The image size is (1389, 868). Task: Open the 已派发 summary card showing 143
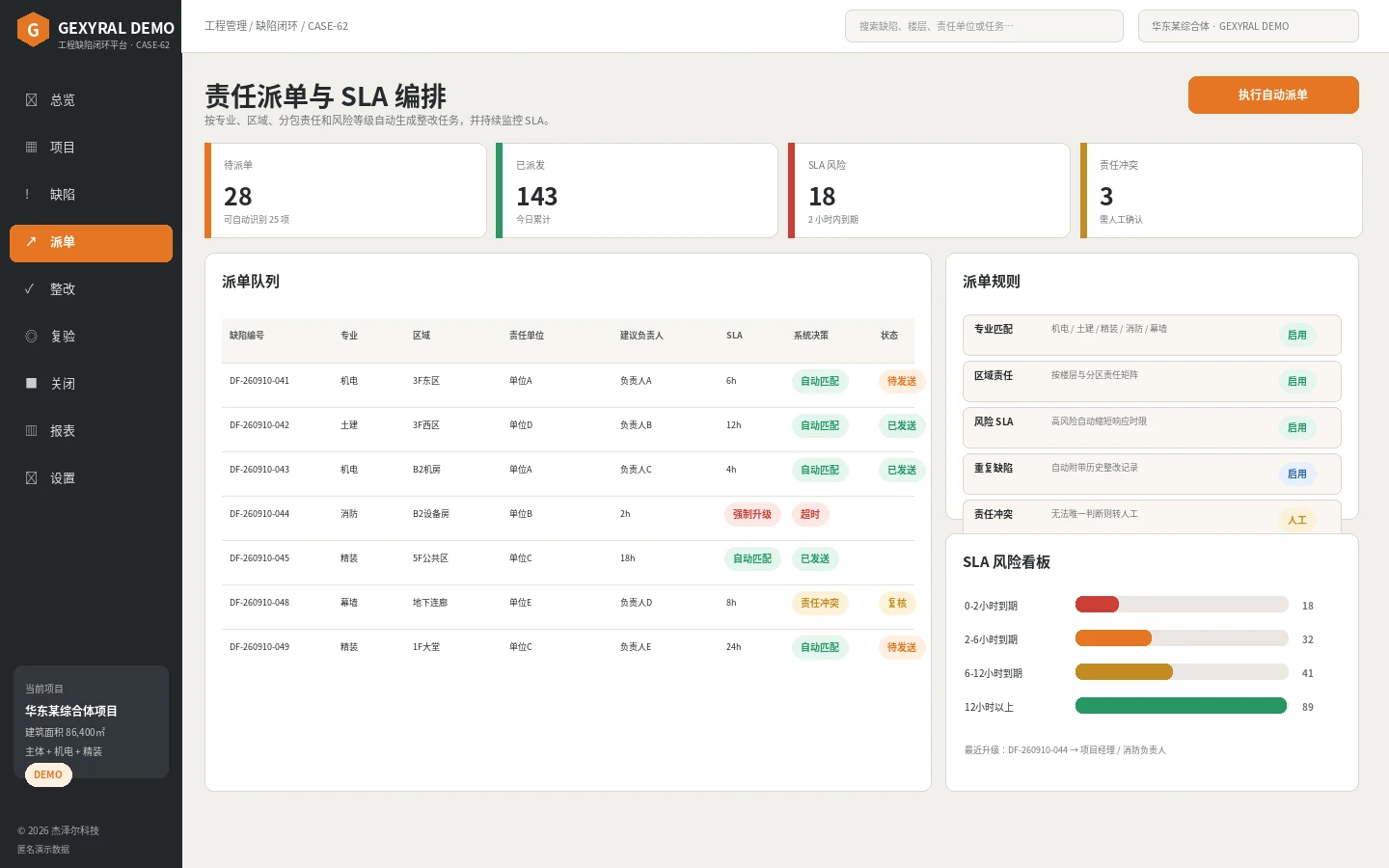pos(637,191)
